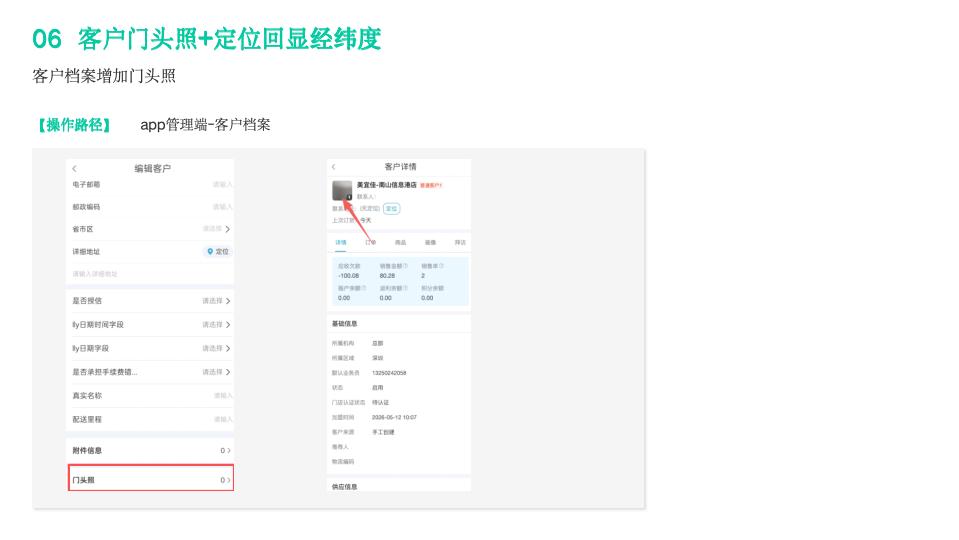Switch to the 画像 tab
Screen dimensions: 959x540
(431, 243)
